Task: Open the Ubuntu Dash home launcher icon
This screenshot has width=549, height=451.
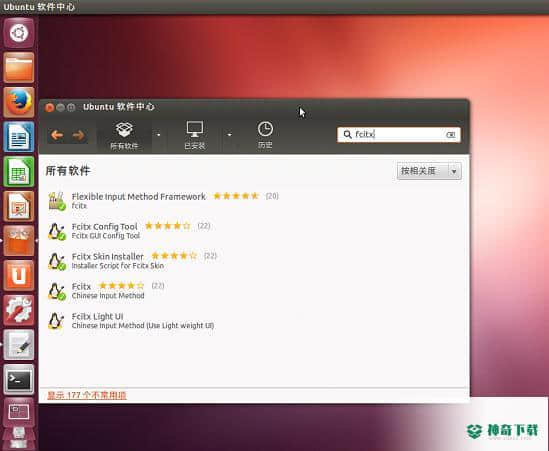Action: point(19,33)
